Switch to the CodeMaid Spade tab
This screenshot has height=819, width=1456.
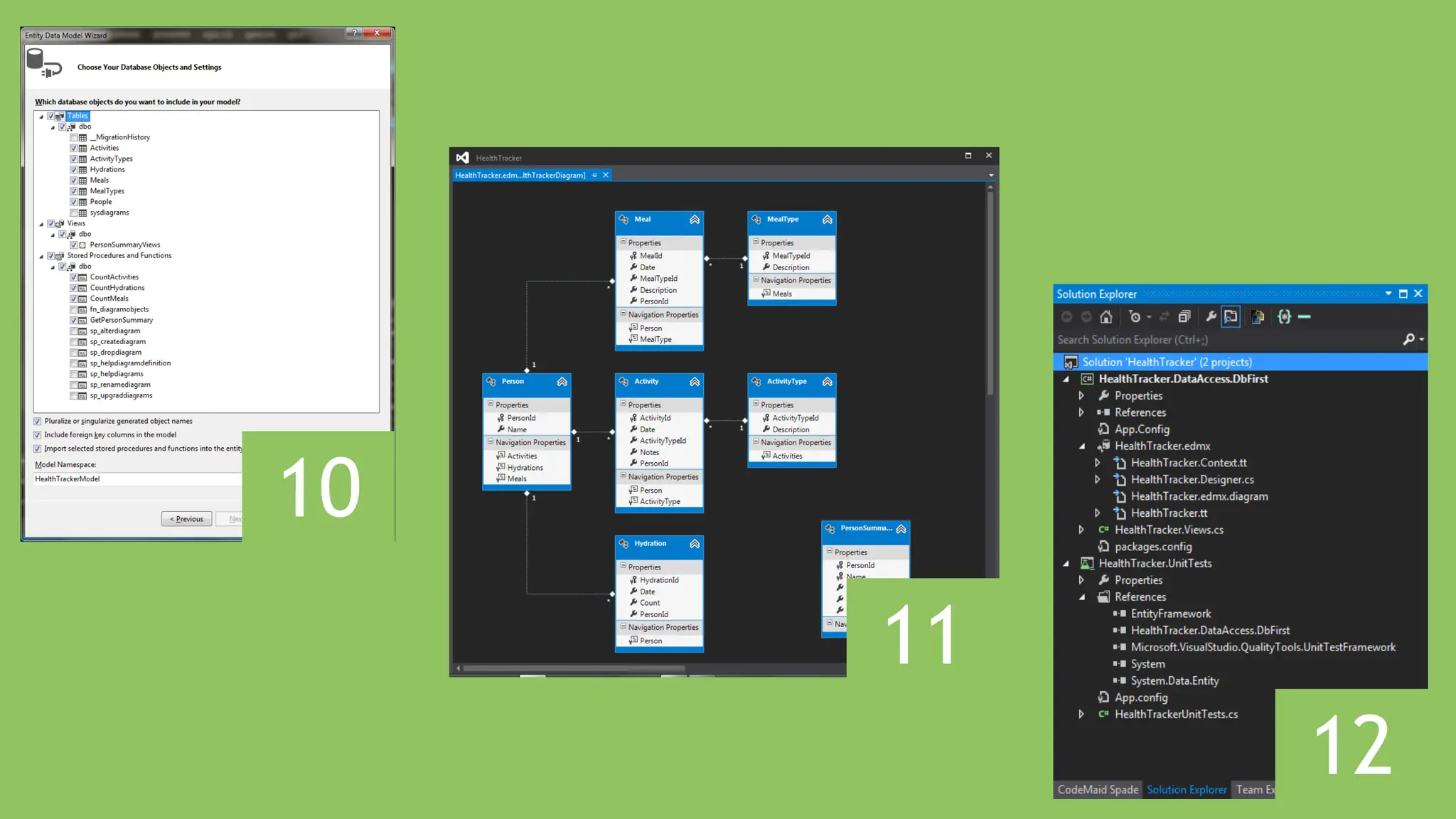[1097, 790]
